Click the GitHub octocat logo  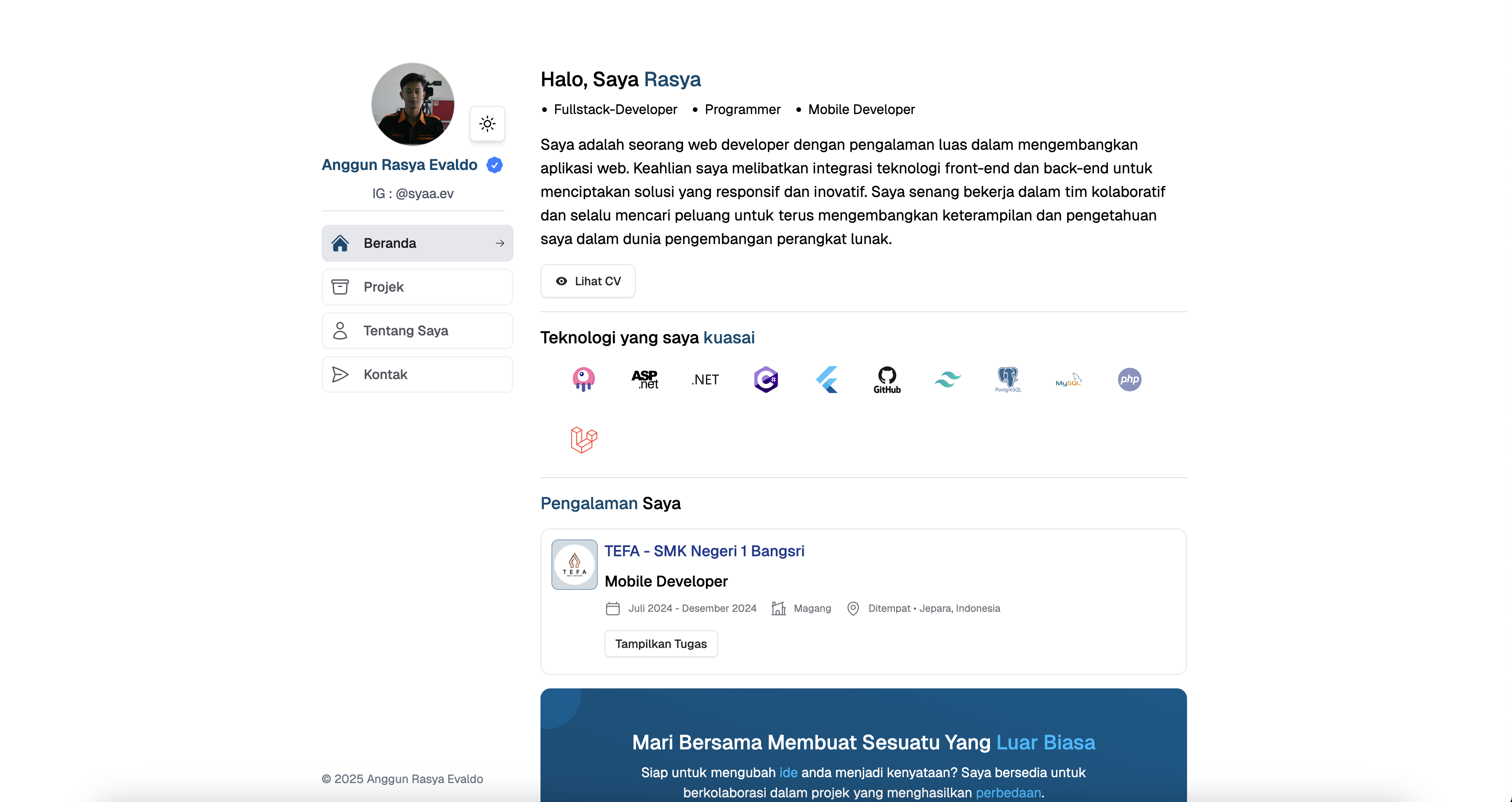point(887,380)
